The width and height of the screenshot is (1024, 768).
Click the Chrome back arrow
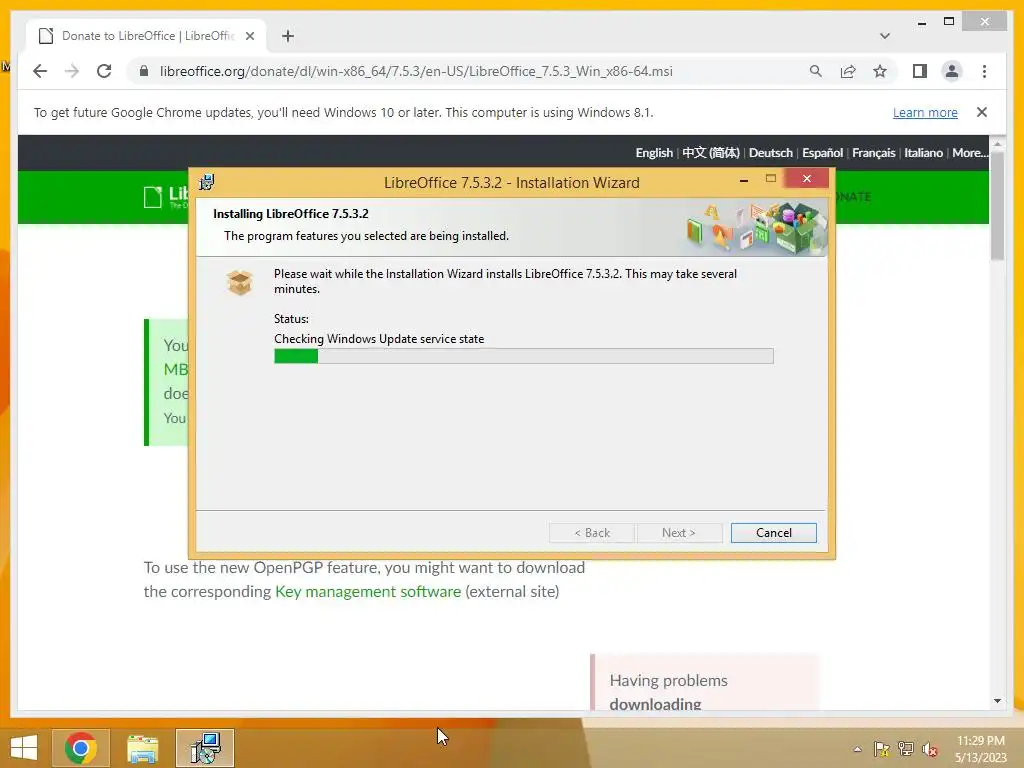40,71
